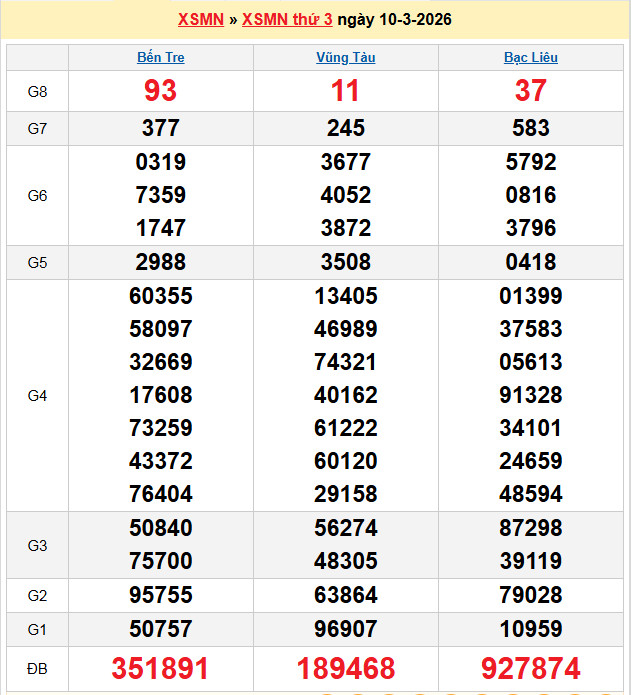Select Bến Tre special prize 351891
Screen dimensions: 631x695
[x=160, y=669]
